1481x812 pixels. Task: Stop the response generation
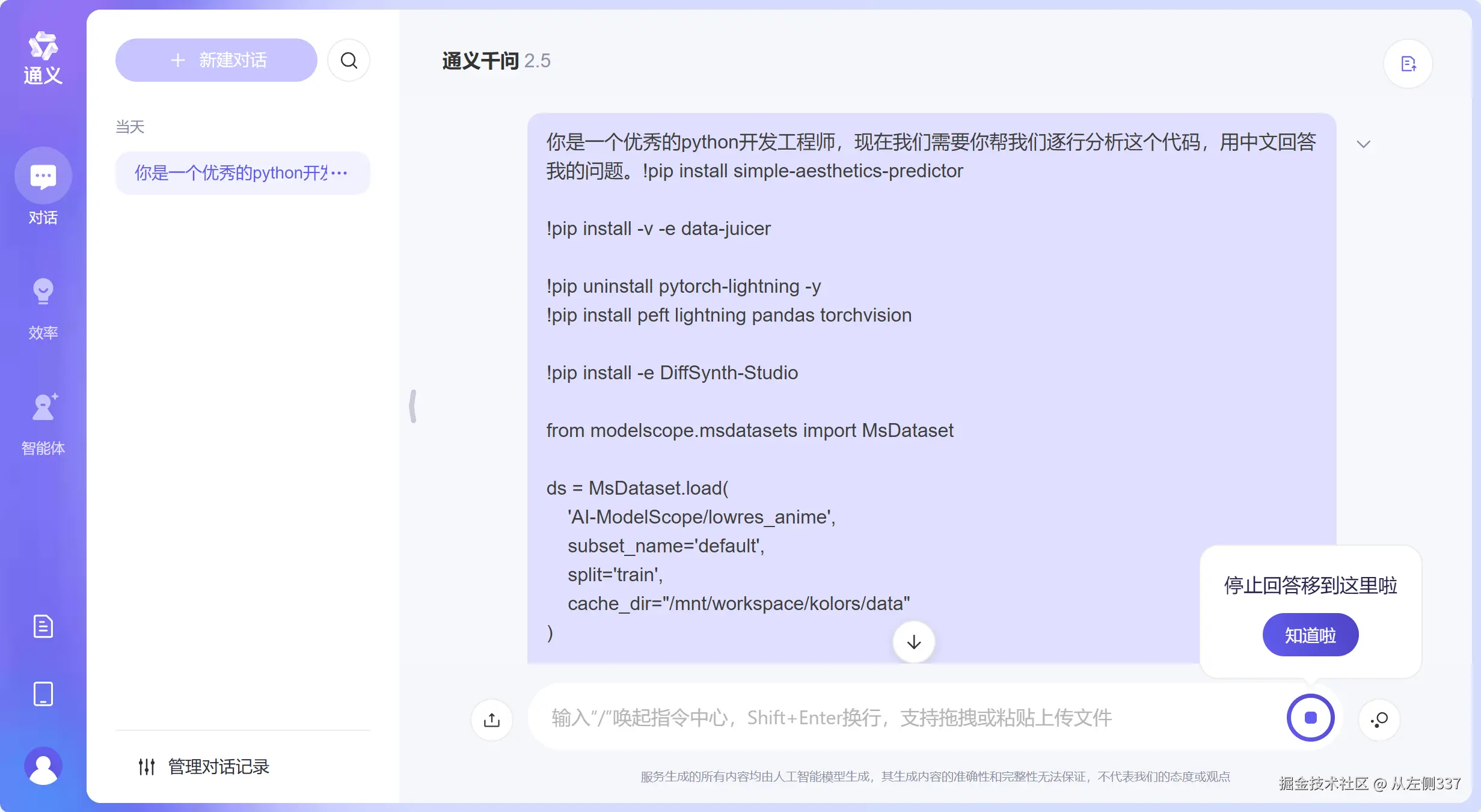pyautogui.click(x=1310, y=718)
